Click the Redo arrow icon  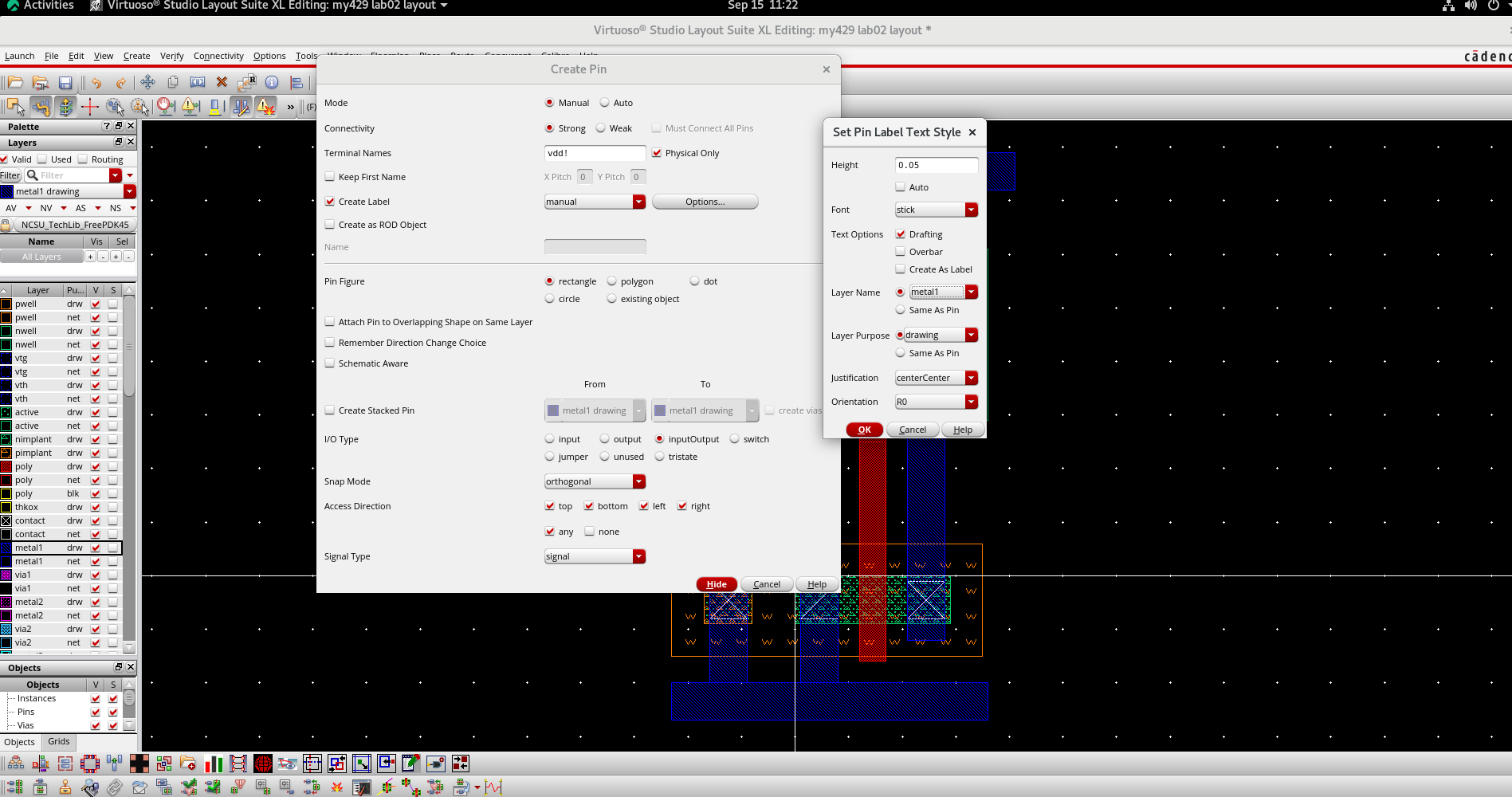coord(121,82)
